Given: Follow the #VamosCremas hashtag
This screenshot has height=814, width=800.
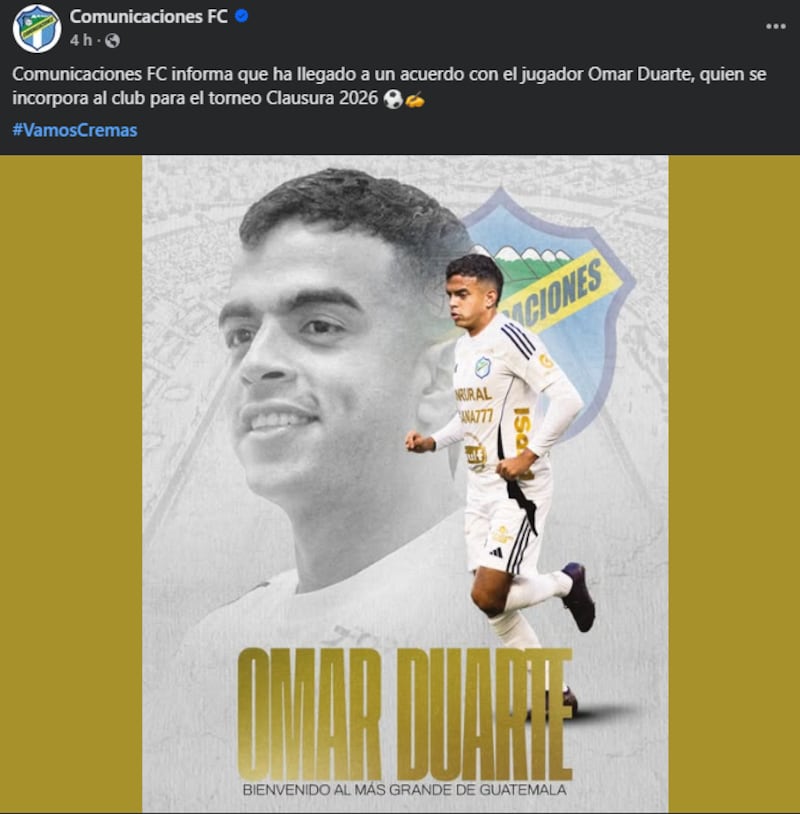Looking at the screenshot, I should [75, 130].
